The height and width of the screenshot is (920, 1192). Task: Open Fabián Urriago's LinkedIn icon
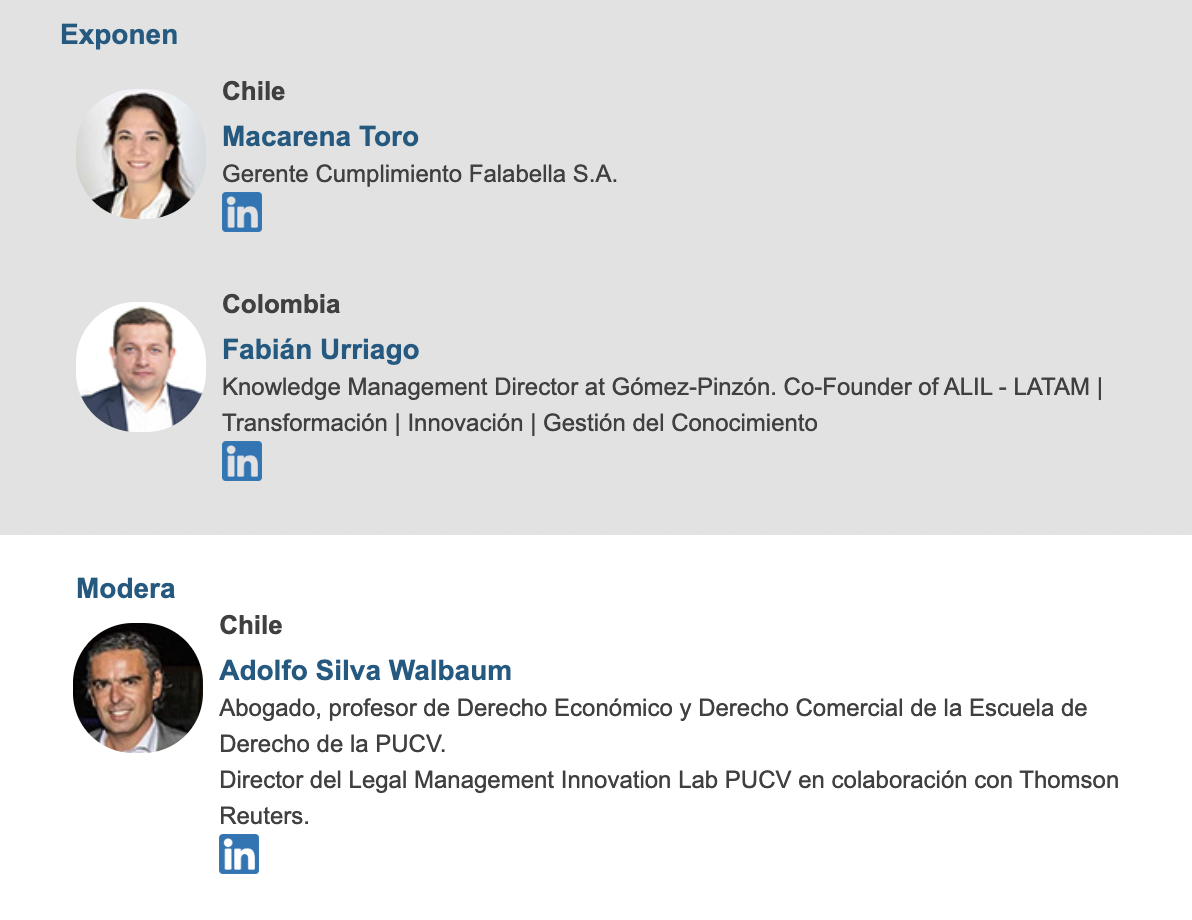[242, 461]
